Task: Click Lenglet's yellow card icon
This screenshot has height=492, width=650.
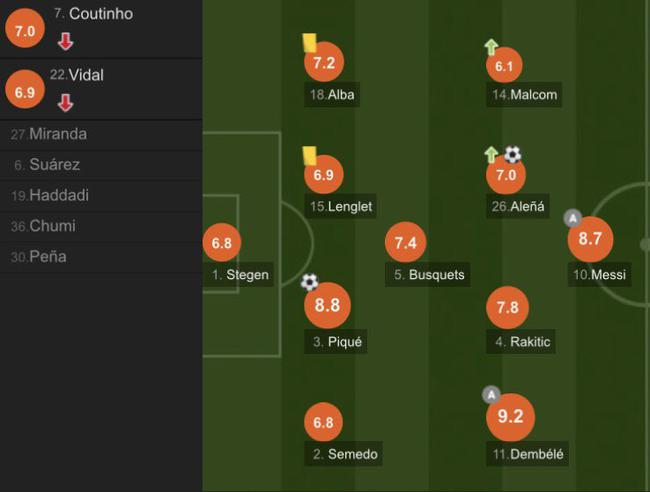Action: point(310,156)
